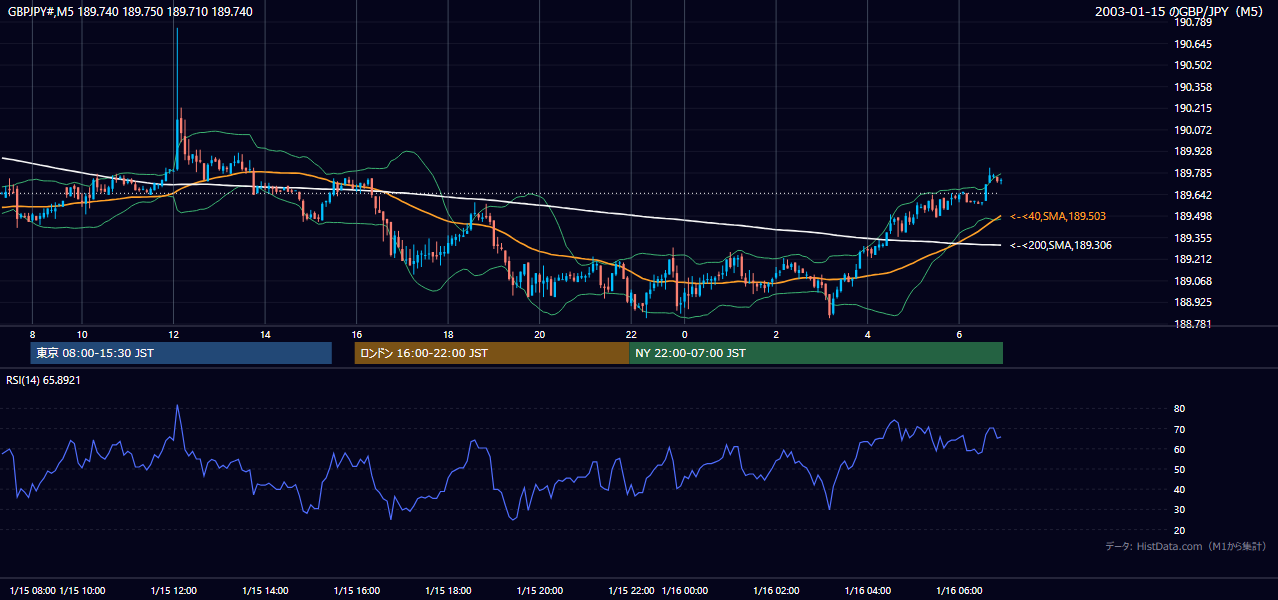Click price axis label 189.928

point(1194,151)
